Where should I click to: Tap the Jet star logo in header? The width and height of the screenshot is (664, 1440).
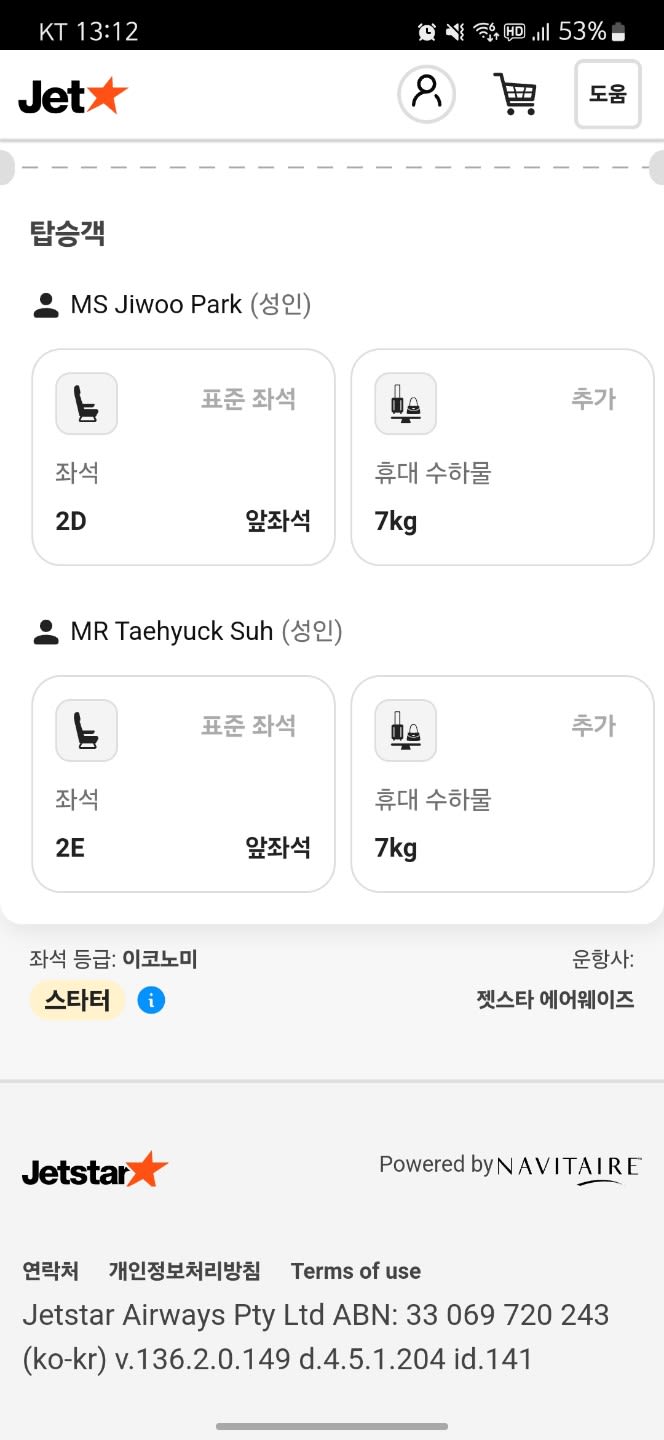pyautogui.click(x=73, y=95)
